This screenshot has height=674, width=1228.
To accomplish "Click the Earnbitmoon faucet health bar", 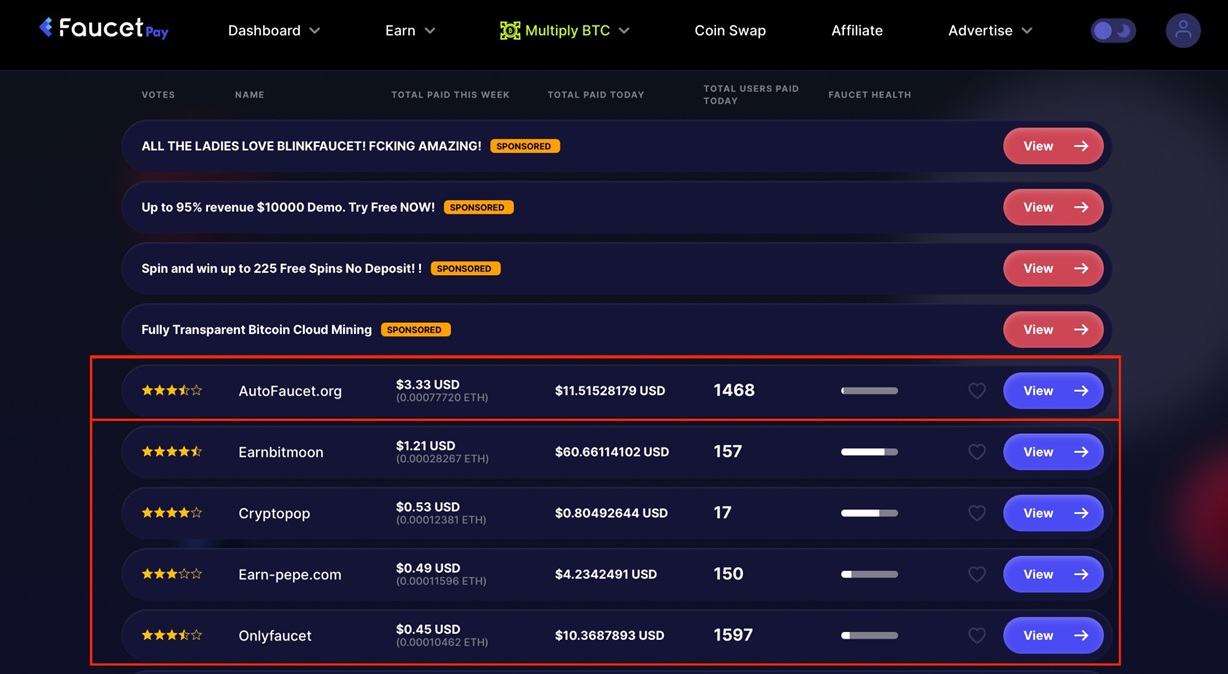I will point(869,452).
